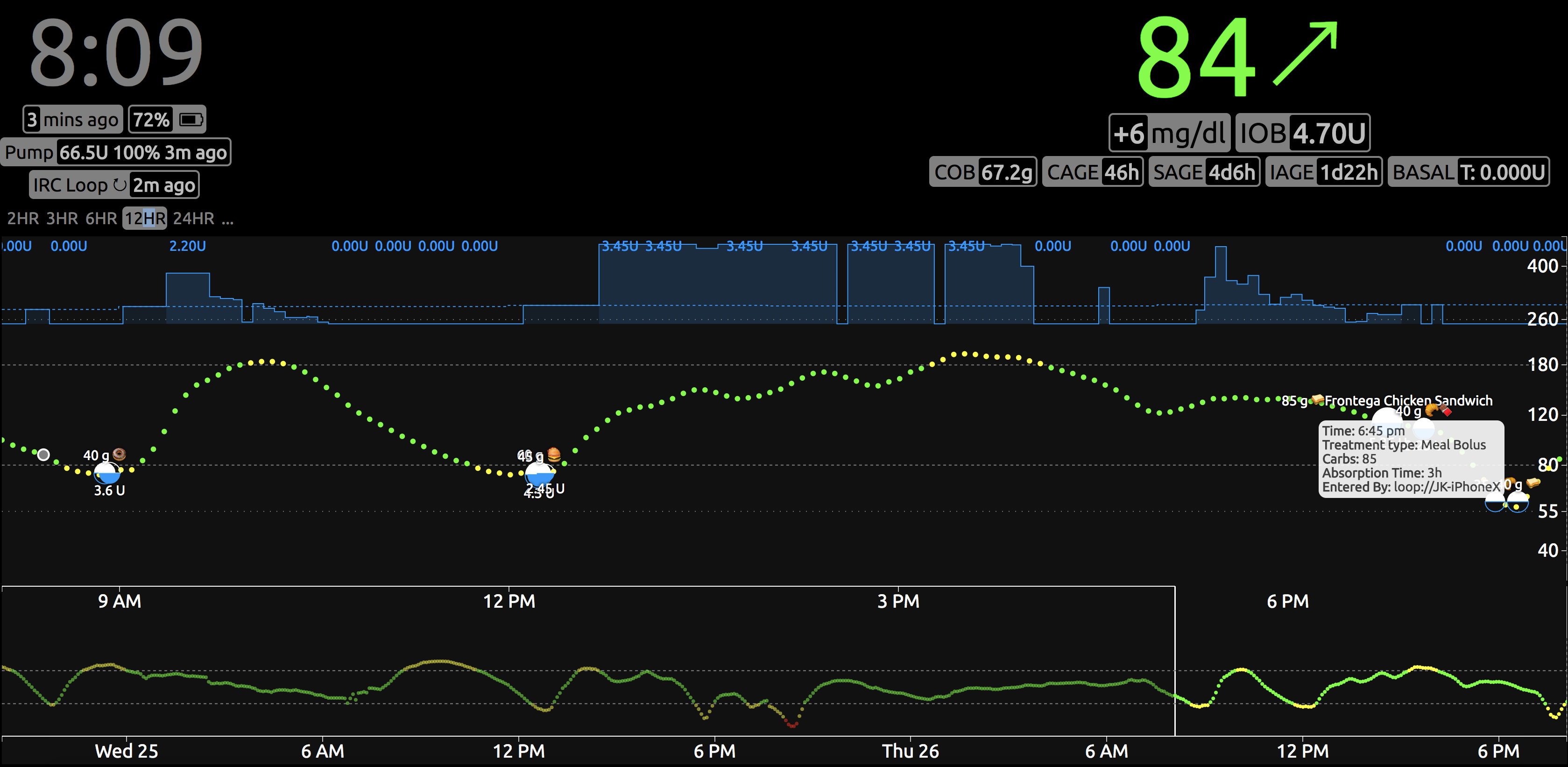
Task: Select the hamburger meal icon near noon
Action: tap(555, 454)
